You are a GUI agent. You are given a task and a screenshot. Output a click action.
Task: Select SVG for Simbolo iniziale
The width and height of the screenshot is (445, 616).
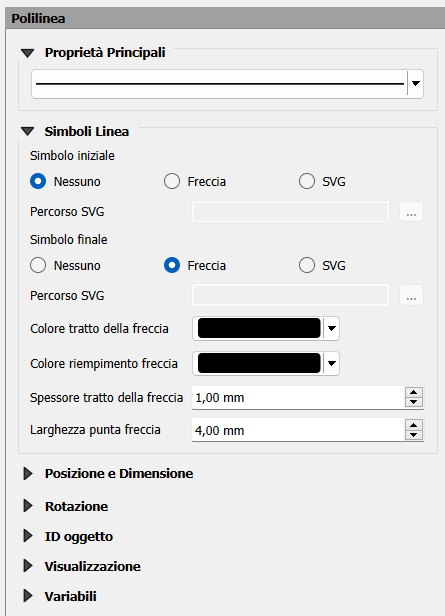[x=307, y=182]
